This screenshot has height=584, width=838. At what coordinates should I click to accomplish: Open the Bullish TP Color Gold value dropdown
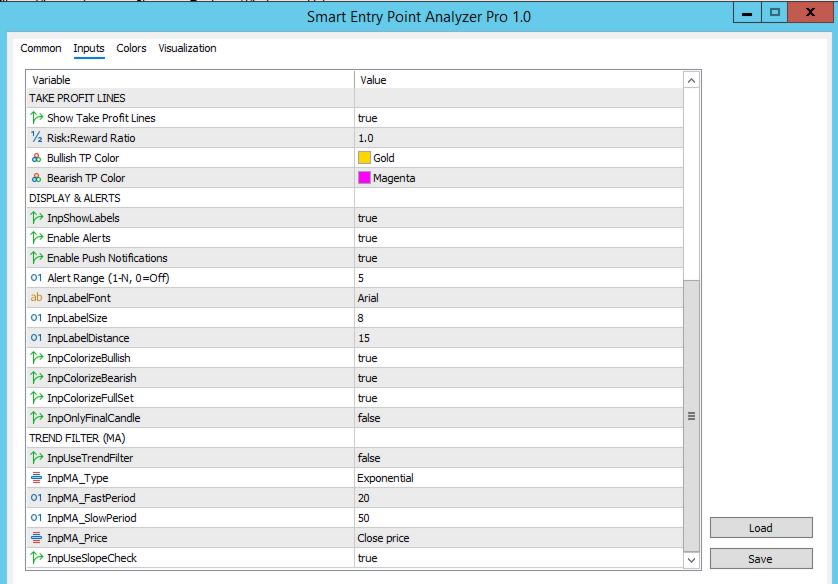518,158
